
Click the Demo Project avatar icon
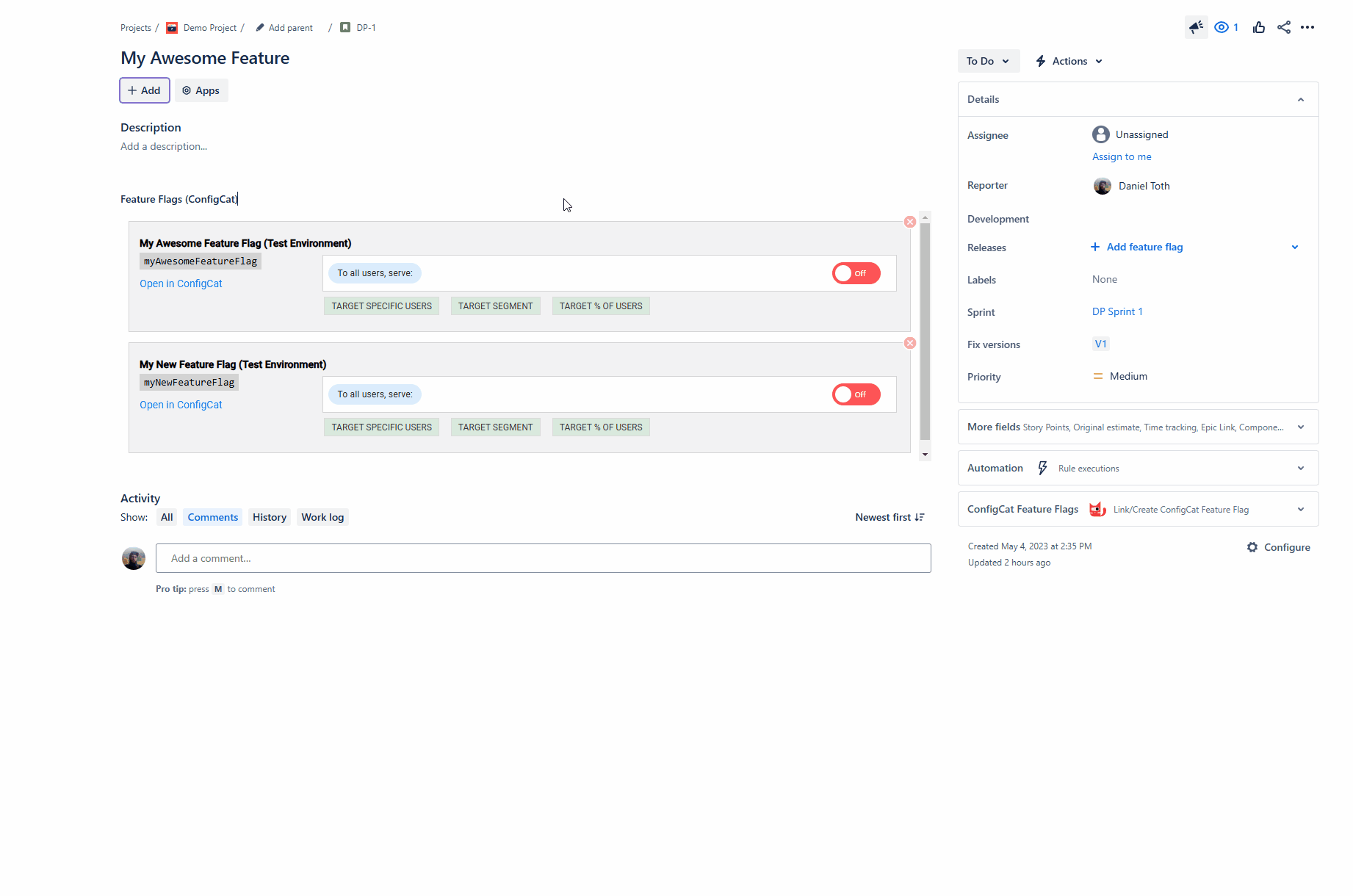pyautogui.click(x=171, y=27)
